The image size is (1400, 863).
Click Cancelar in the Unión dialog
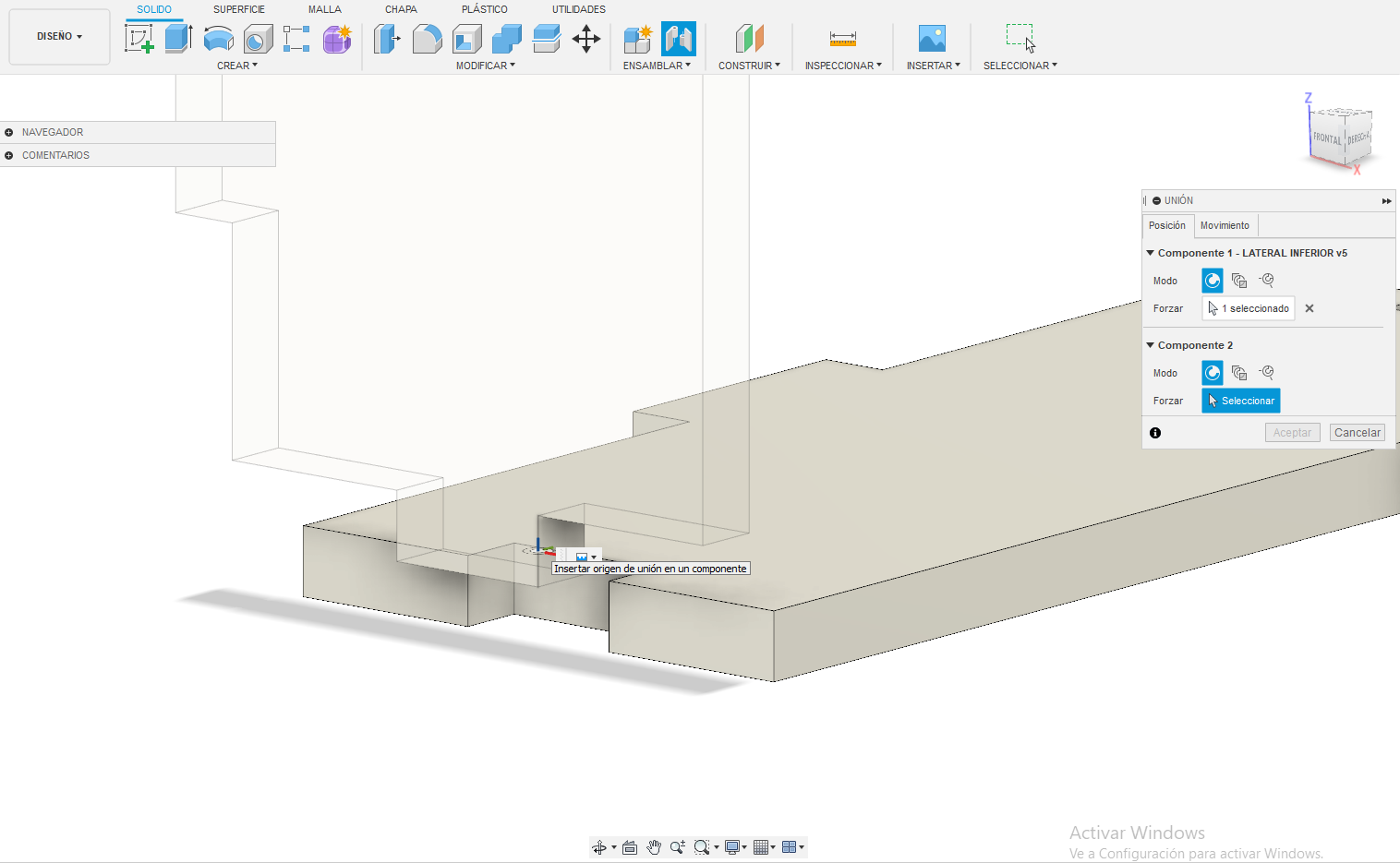(x=1358, y=433)
